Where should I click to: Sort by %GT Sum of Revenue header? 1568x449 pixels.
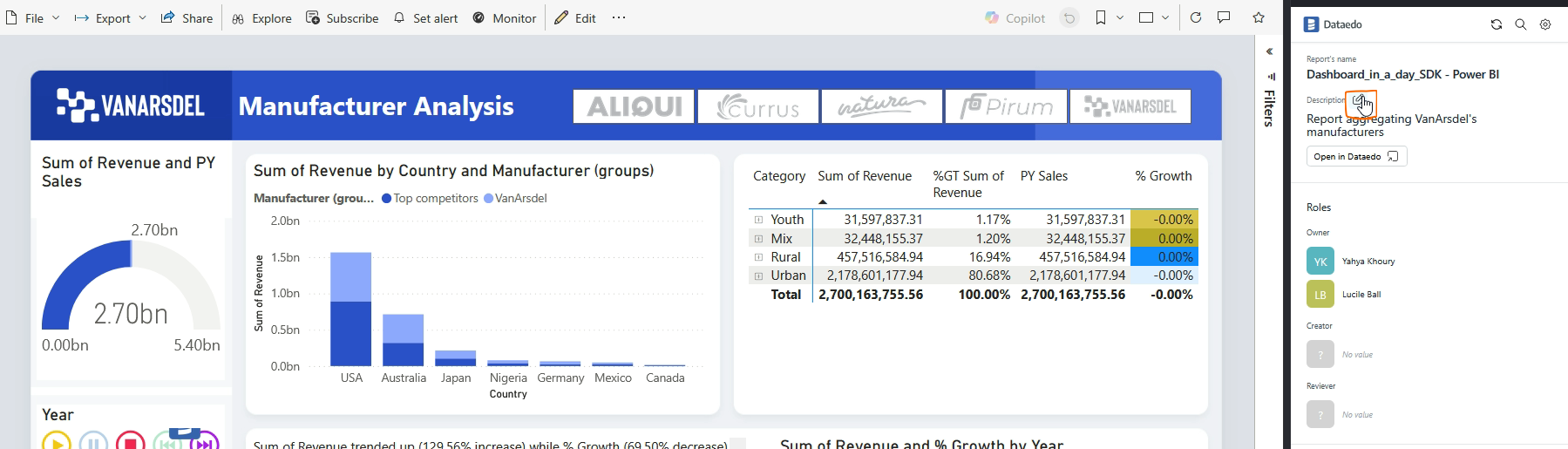pos(968,184)
